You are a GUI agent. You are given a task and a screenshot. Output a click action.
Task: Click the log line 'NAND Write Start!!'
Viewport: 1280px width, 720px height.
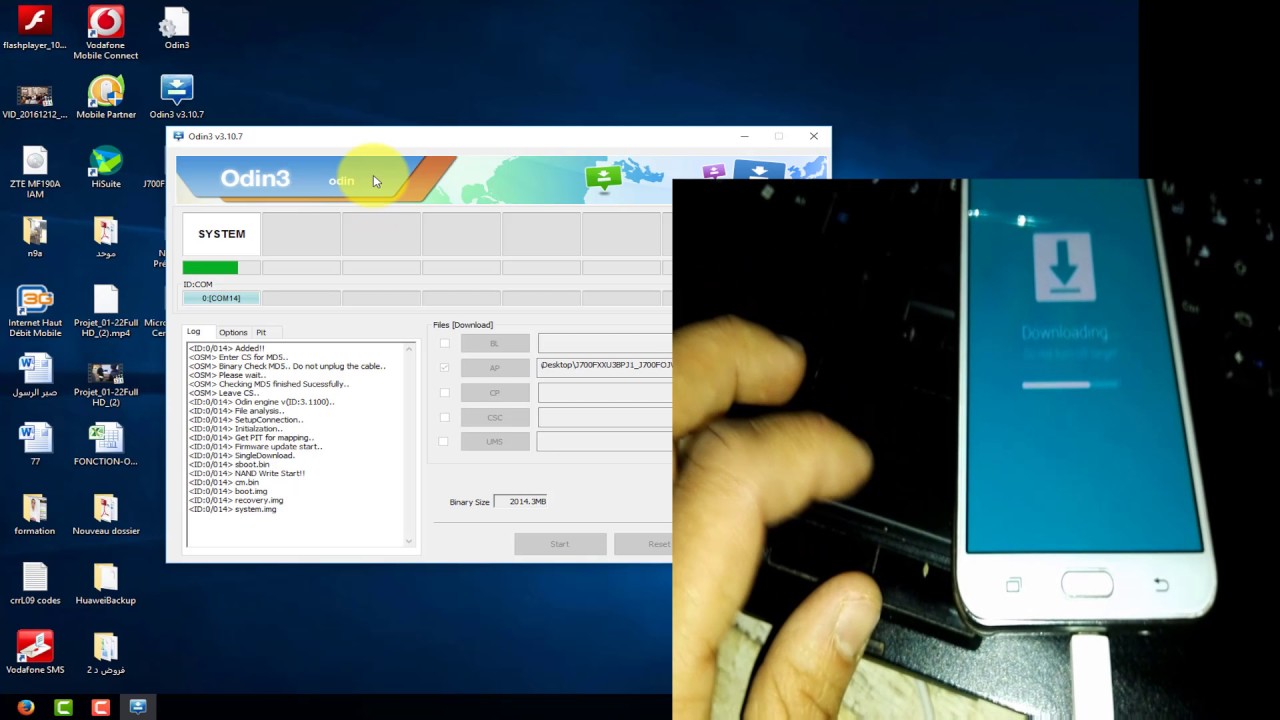pos(247,473)
